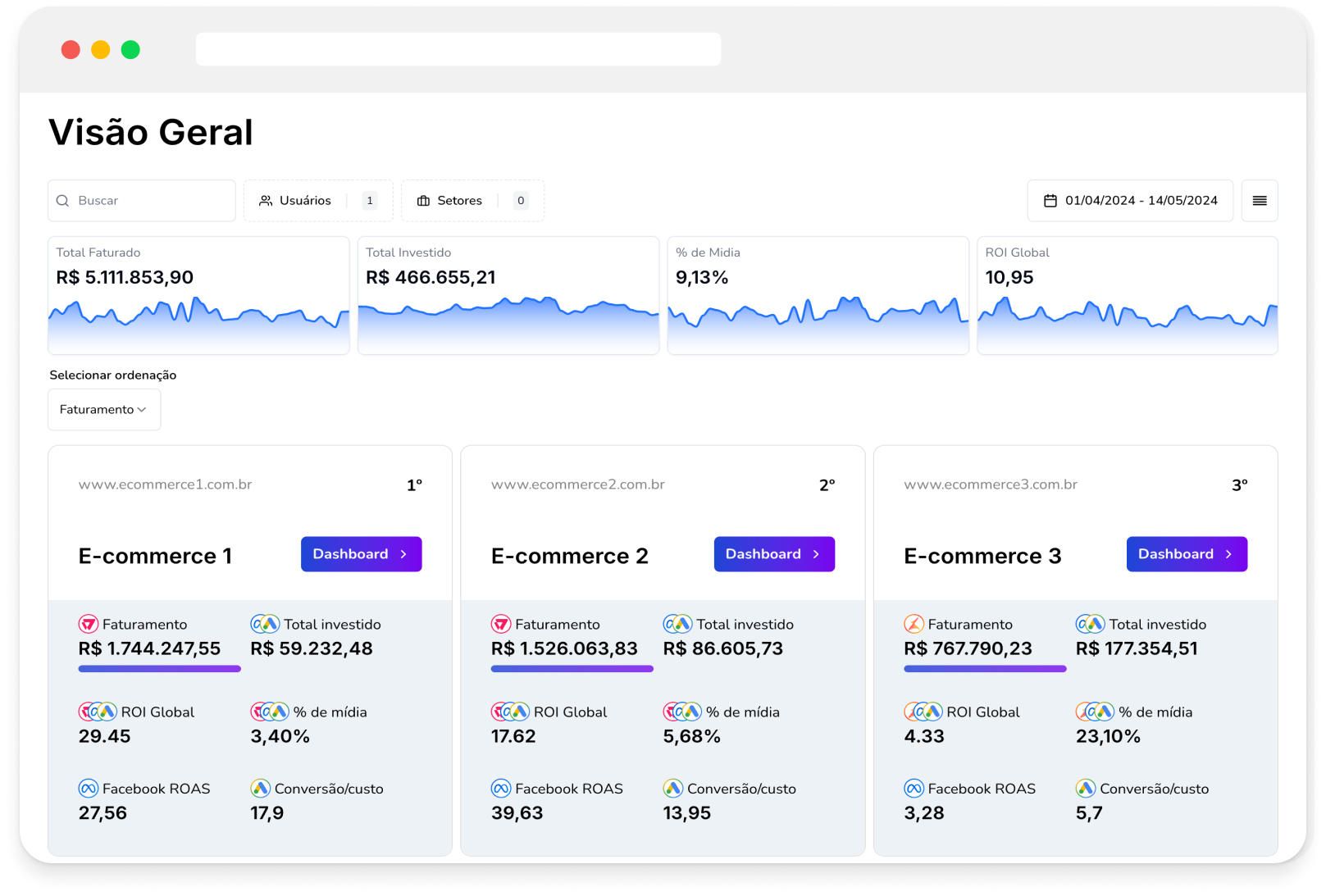The image size is (1326, 896).
Task: Click Total investido ads icon in E-commerce 1
Action: tap(265, 624)
